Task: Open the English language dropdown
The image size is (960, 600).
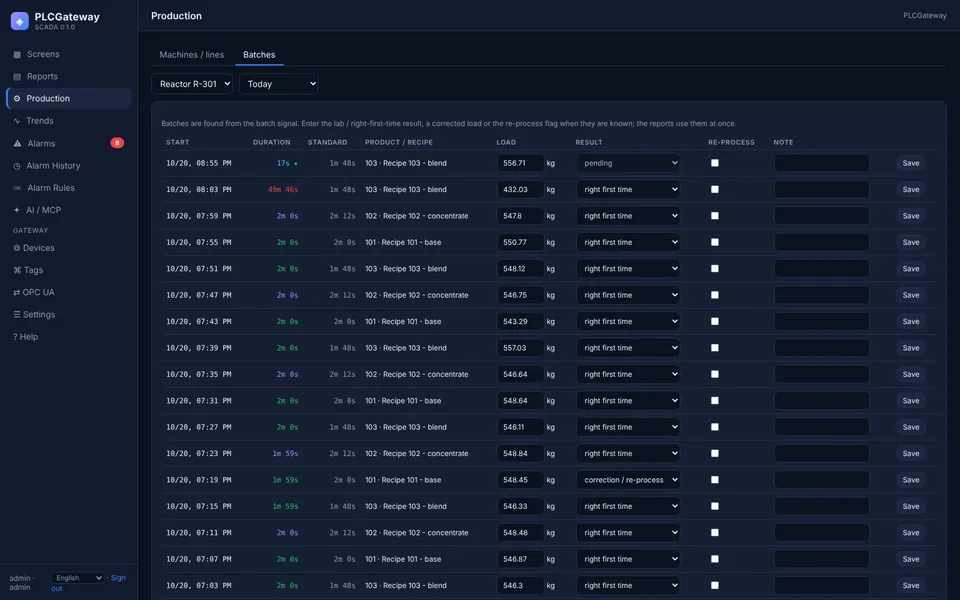Action: pyautogui.click(x=78, y=578)
